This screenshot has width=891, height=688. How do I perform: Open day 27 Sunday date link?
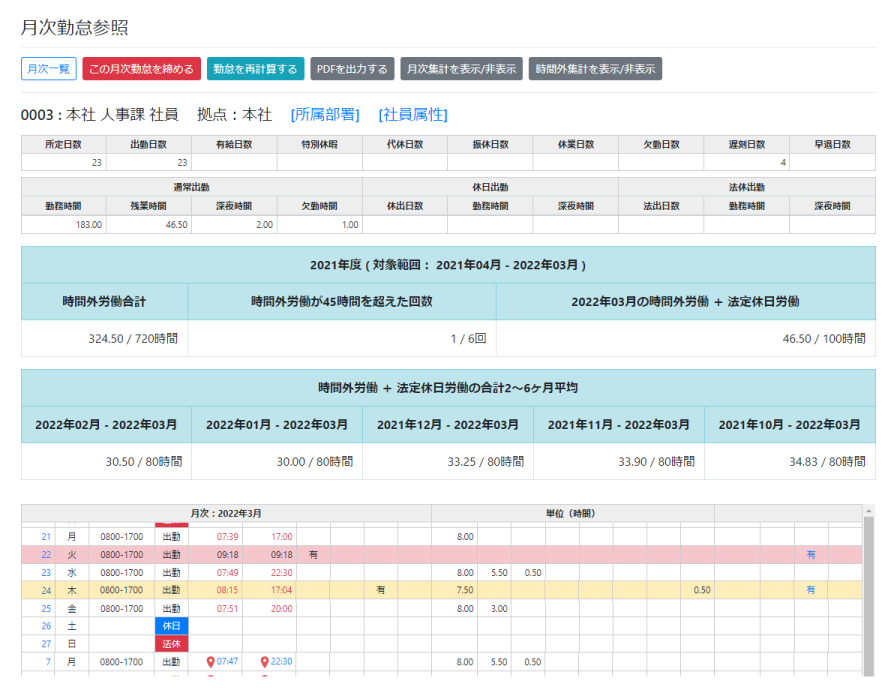click(46, 644)
